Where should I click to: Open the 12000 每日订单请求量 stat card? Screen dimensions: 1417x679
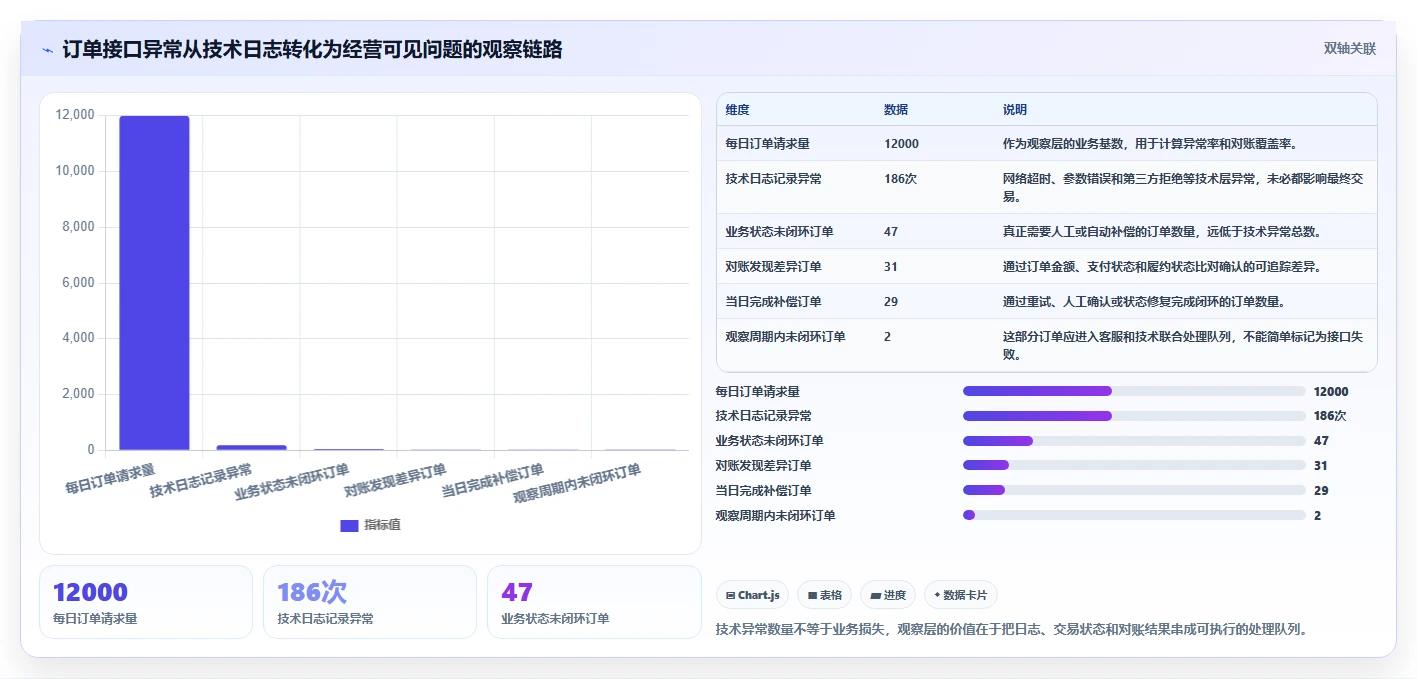pyautogui.click(x=146, y=602)
